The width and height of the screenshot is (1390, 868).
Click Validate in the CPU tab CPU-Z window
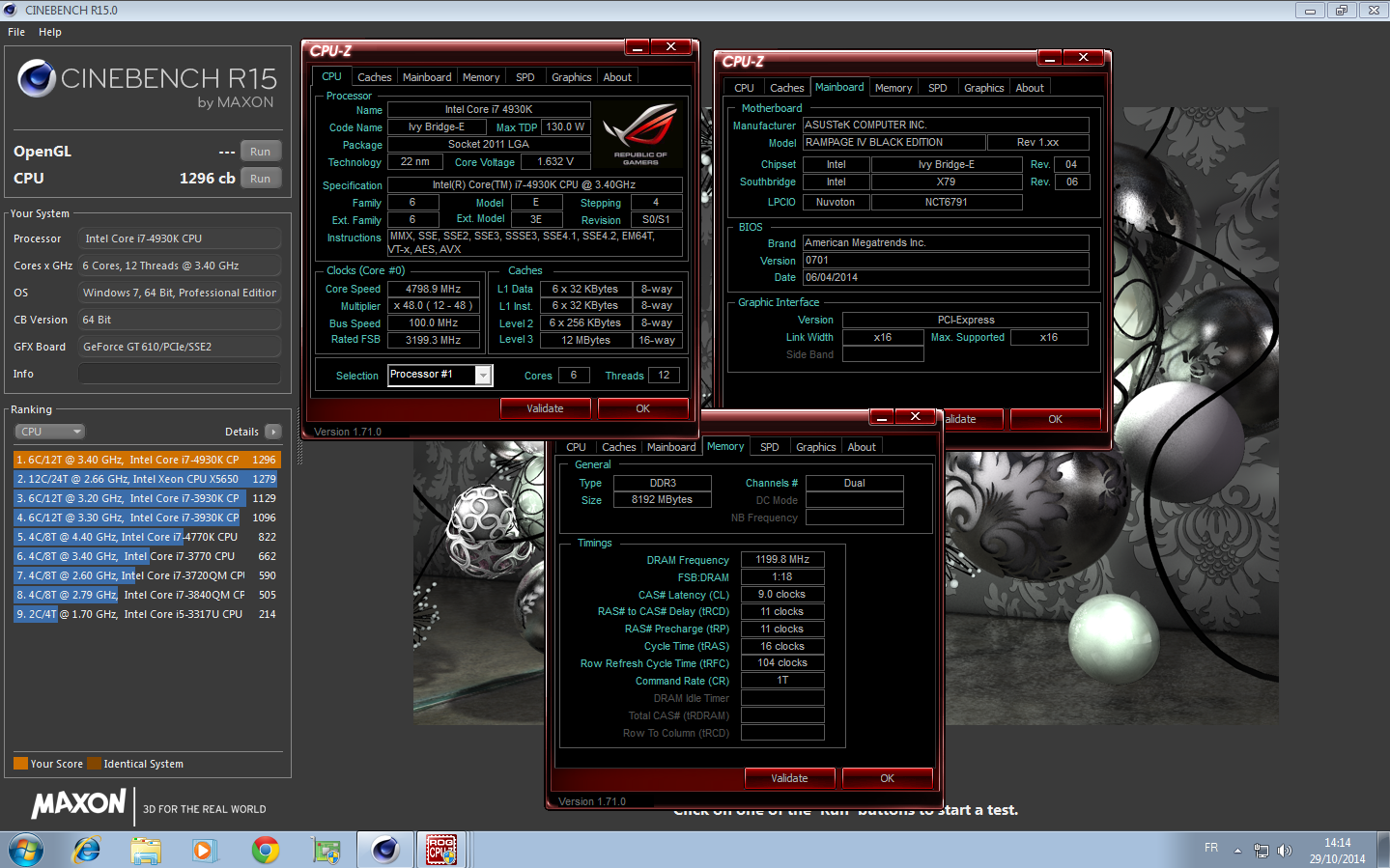(545, 408)
